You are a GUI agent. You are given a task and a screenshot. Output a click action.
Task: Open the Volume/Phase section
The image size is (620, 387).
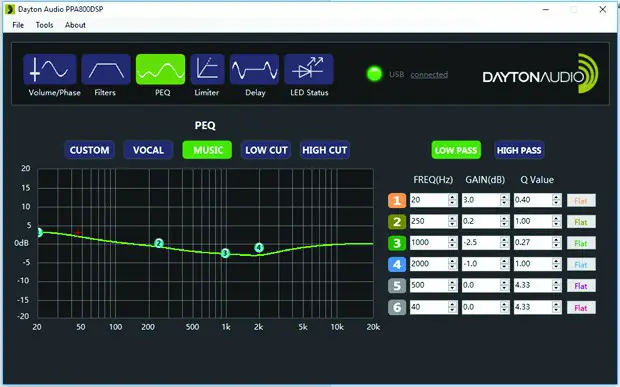pos(50,70)
